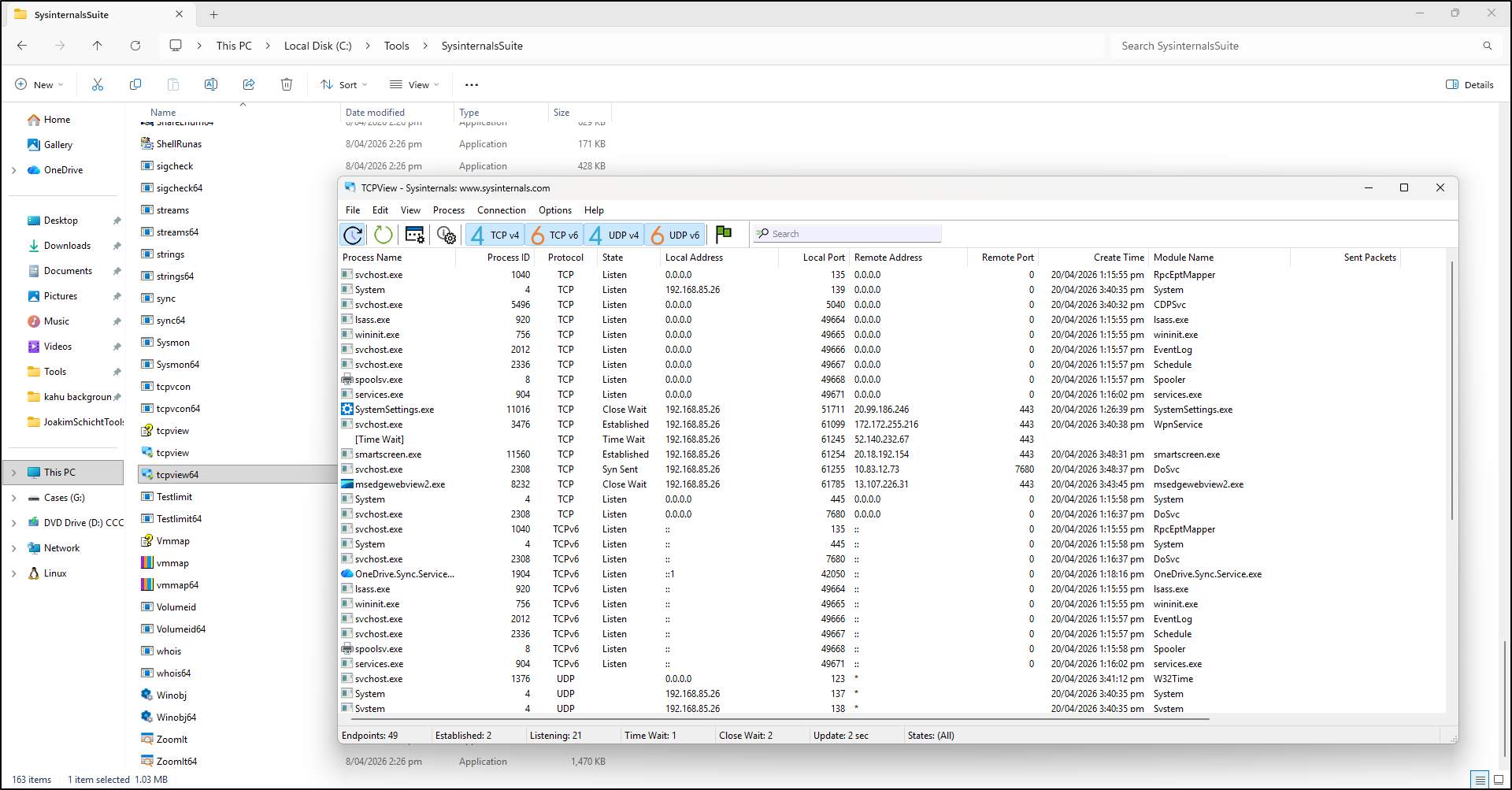Open the Sort dropdown in Explorer
The width and height of the screenshot is (1512, 790).
344,84
